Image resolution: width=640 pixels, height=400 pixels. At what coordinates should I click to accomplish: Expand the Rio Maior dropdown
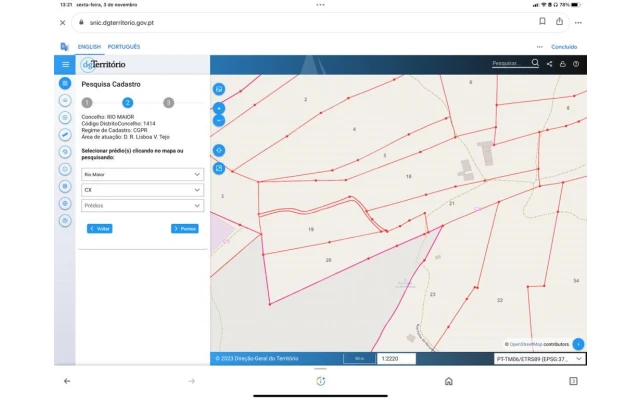(x=143, y=174)
